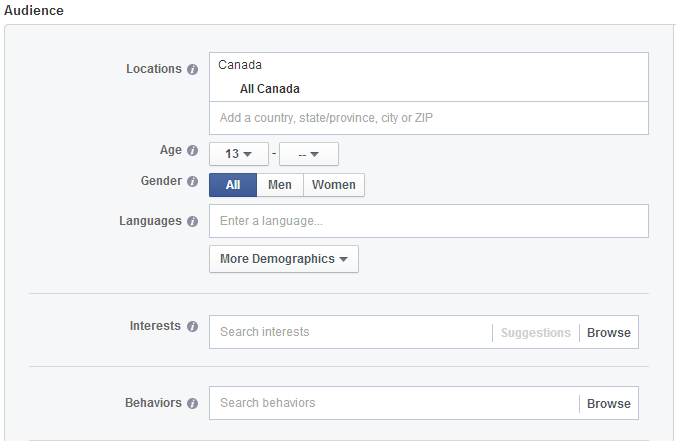Select All gender option
676x441 pixels.
click(233, 185)
